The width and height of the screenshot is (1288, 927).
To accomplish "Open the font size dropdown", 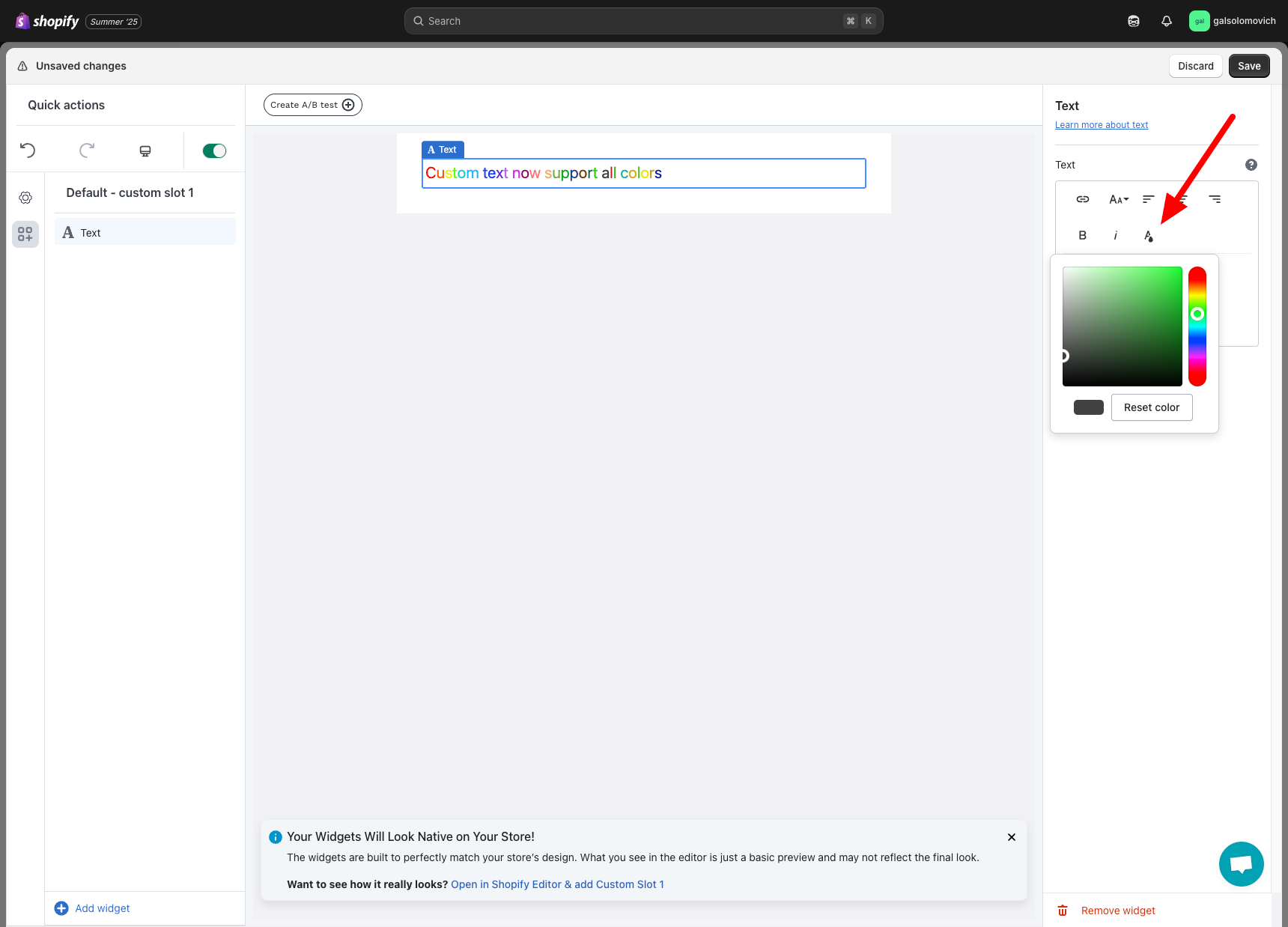I will point(1118,199).
